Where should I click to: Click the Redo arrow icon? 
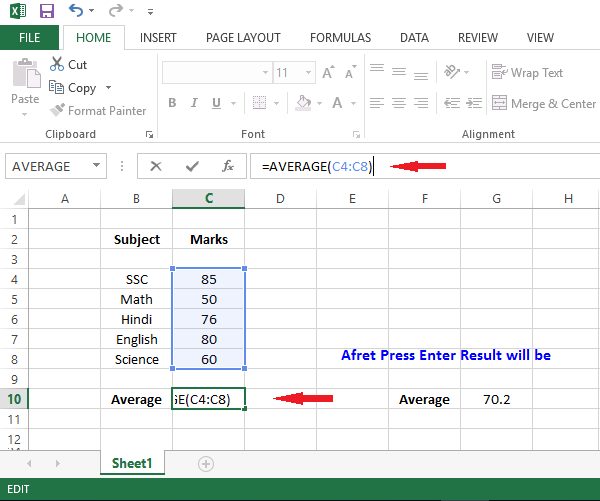(116, 10)
